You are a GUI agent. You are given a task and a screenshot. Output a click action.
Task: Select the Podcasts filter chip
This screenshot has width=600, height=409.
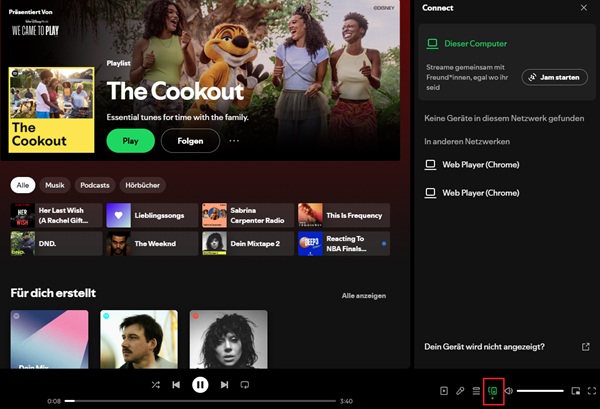pos(95,185)
